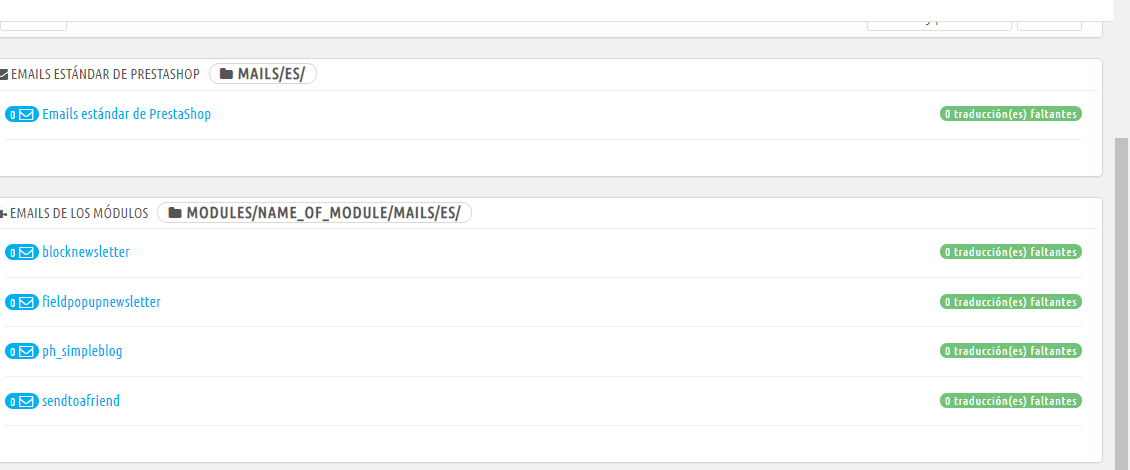The image size is (1130, 470).
Task: Click puzzle icon before EMAILS DE LOS MÓDULOS heading
Action: pos(4,213)
